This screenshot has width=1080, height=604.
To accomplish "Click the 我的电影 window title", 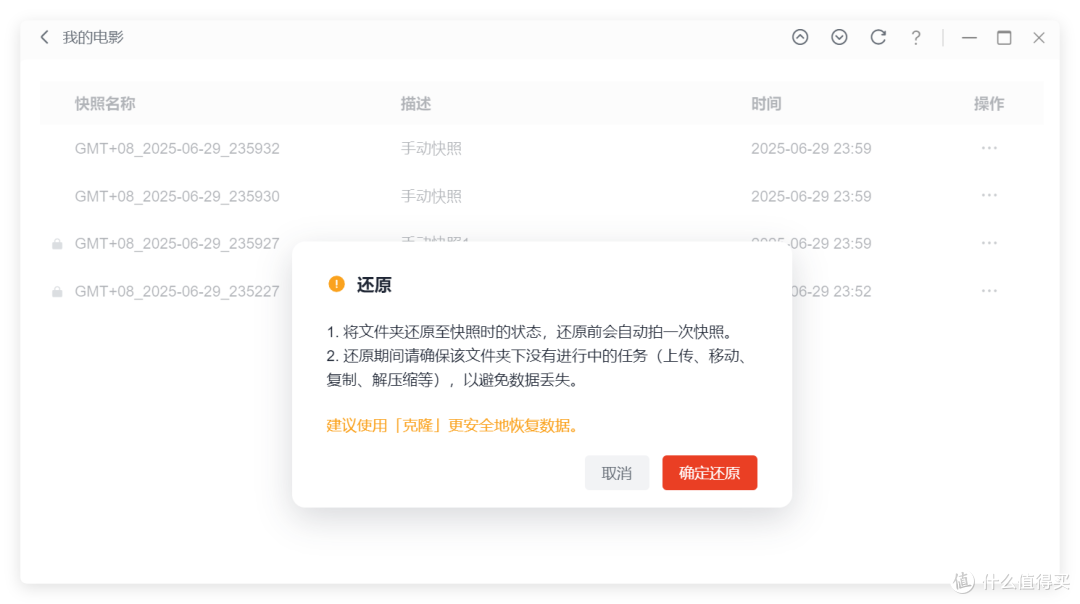I will click(x=93, y=37).
